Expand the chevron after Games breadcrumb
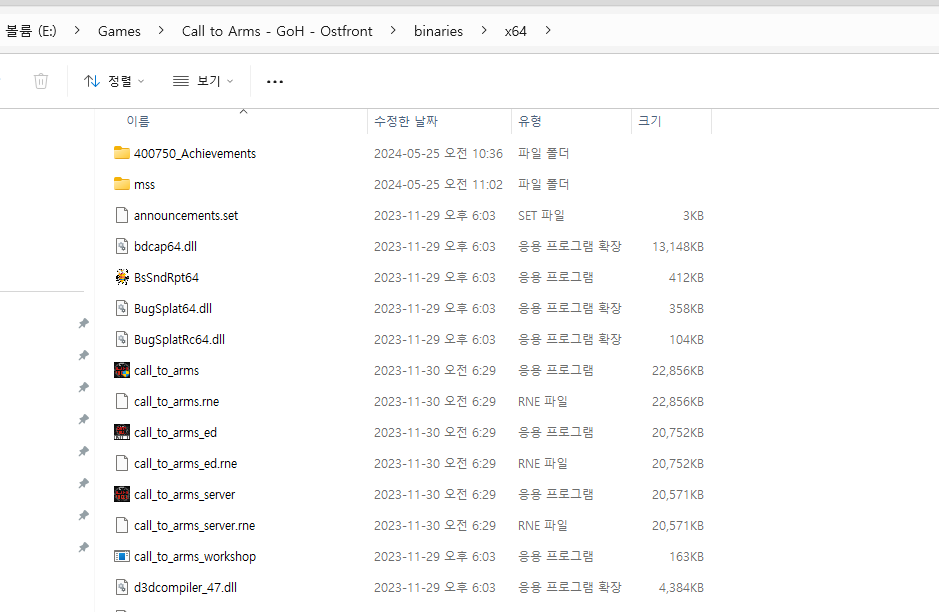This screenshot has height=612, width=939. pos(161,30)
